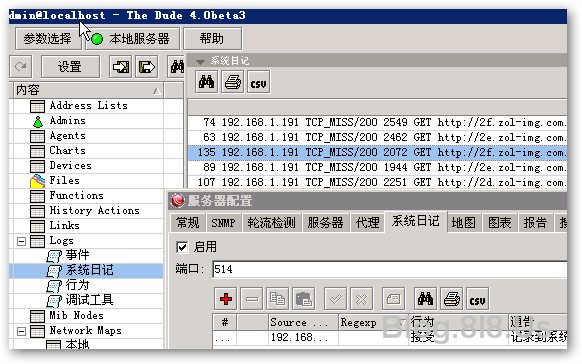This screenshot has height=364, width=582.
Task: Click the 帮助 button
Action: [212, 39]
